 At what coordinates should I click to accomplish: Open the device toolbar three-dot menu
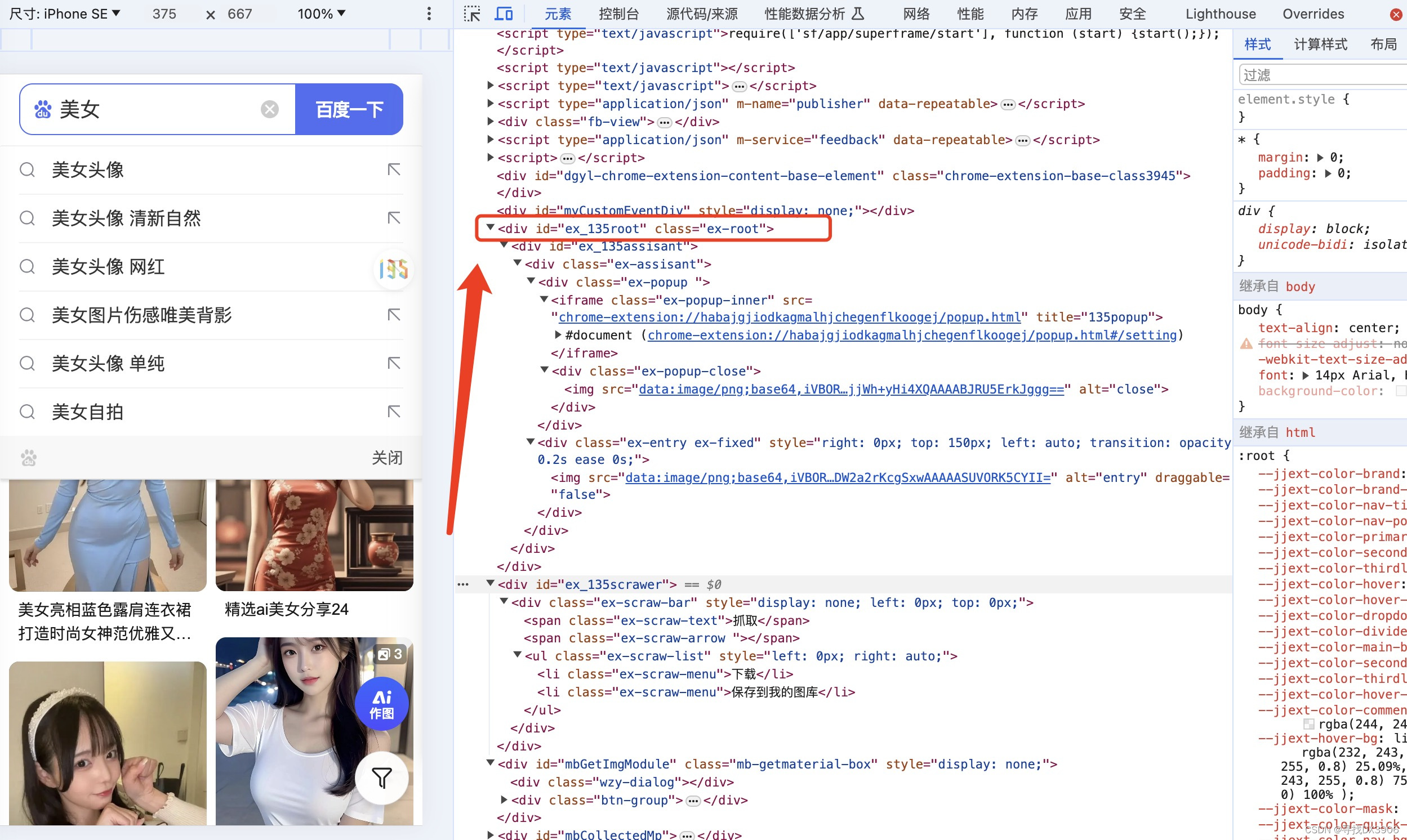429,14
